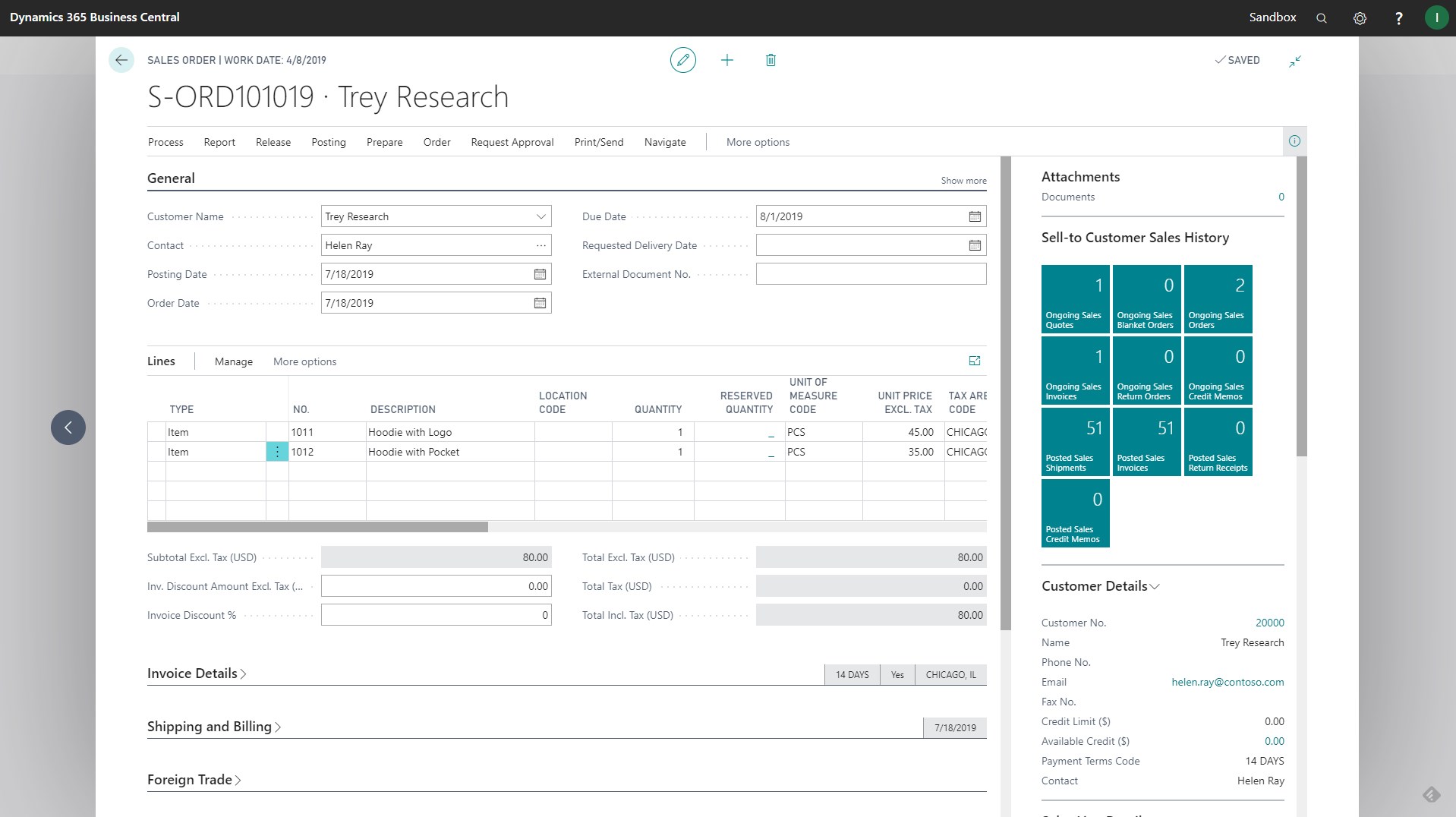
Task: Click the External Document No. field
Action: click(x=871, y=274)
